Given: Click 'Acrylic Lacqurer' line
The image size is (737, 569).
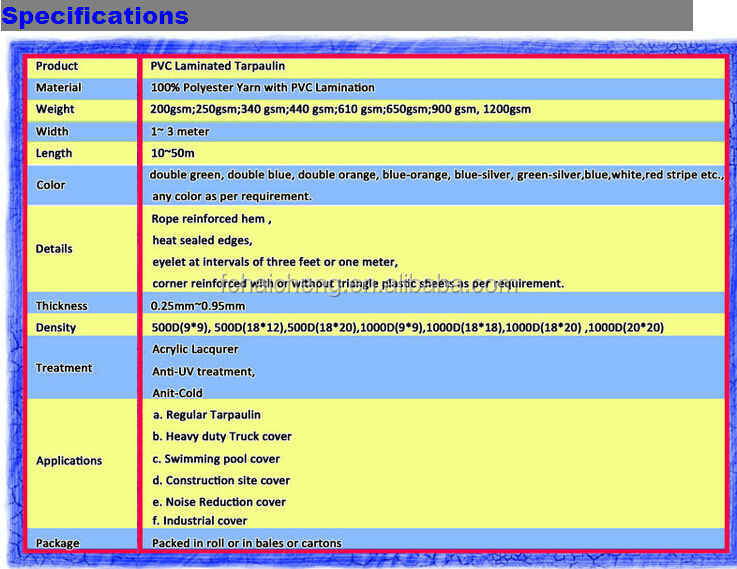Looking at the screenshot, I should click(x=195, y=350).
